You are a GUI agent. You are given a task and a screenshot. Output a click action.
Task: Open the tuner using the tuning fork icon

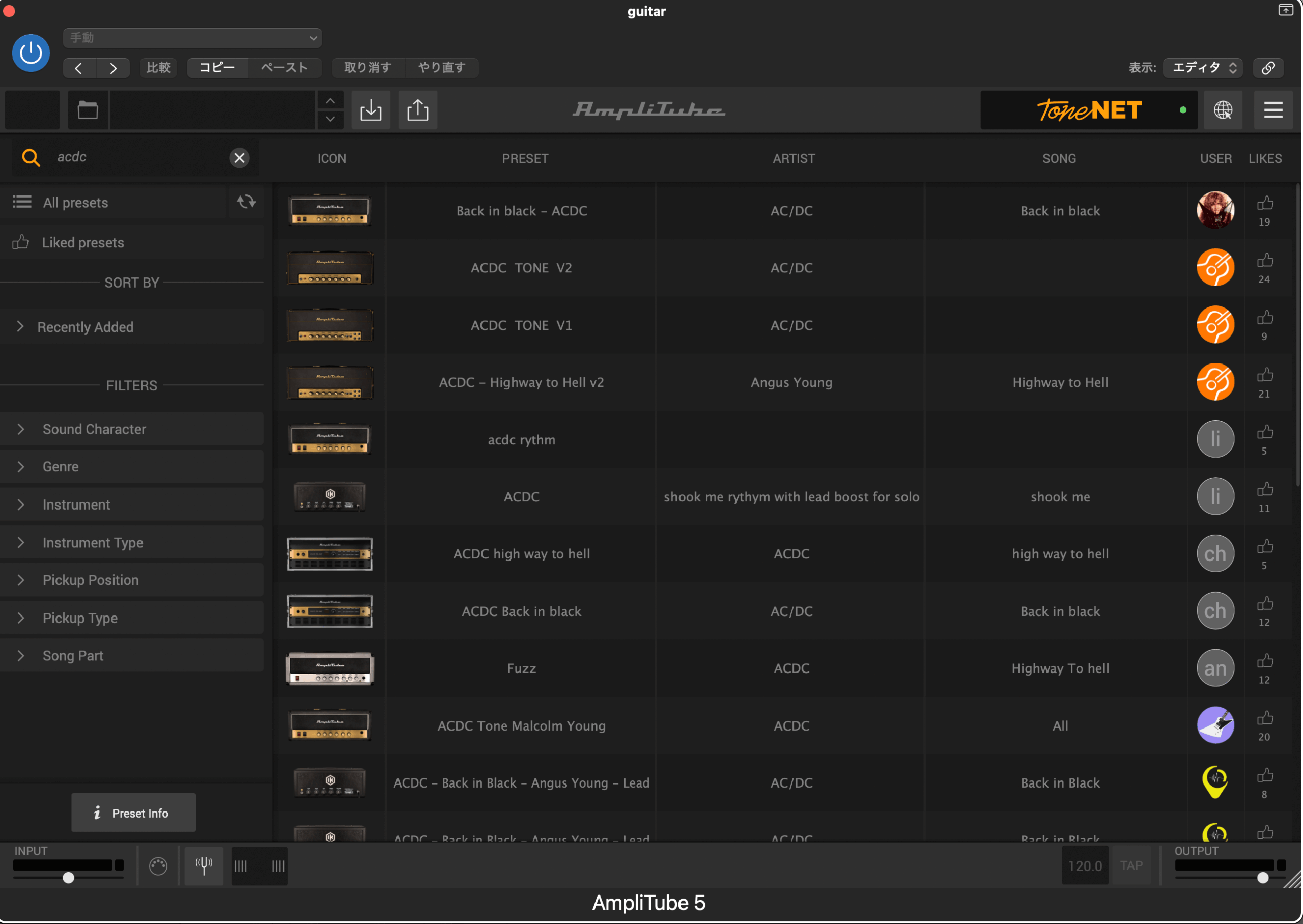click(203, 865)
